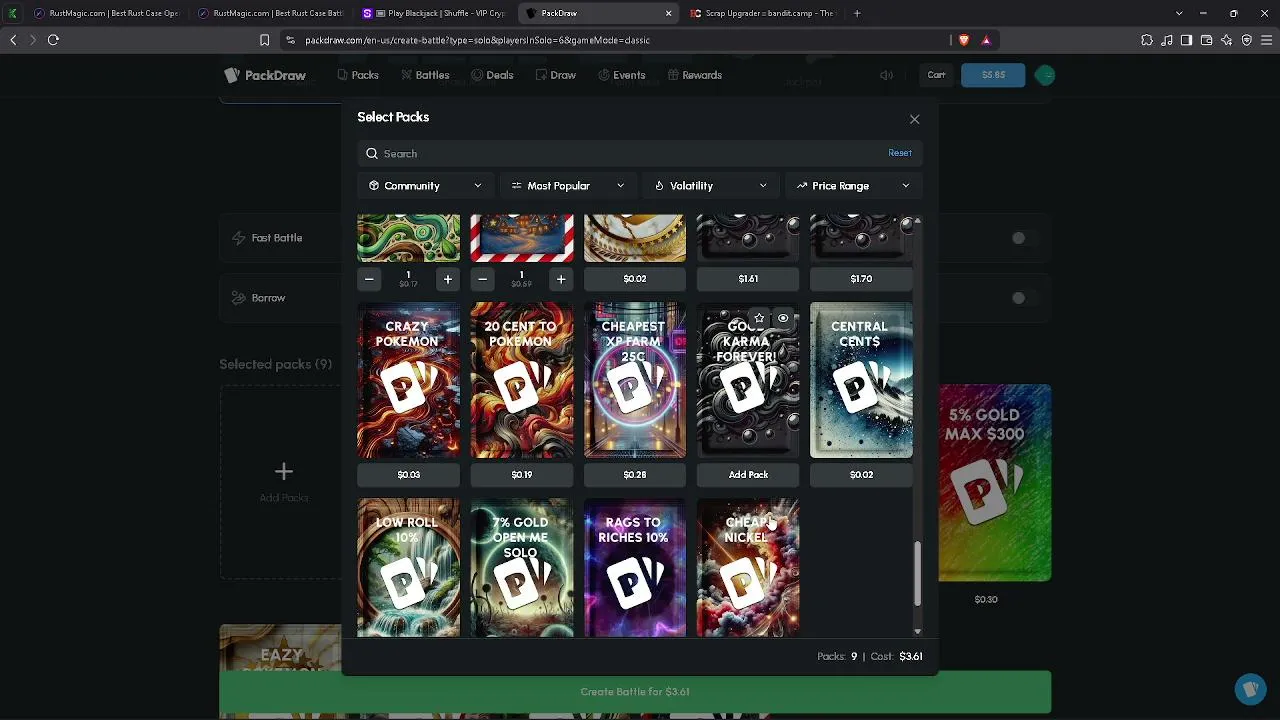Select the 20 Cent to Pokemon thumbnail
Viewport: 1280px width, 720px height.
(x=522, y=380)
